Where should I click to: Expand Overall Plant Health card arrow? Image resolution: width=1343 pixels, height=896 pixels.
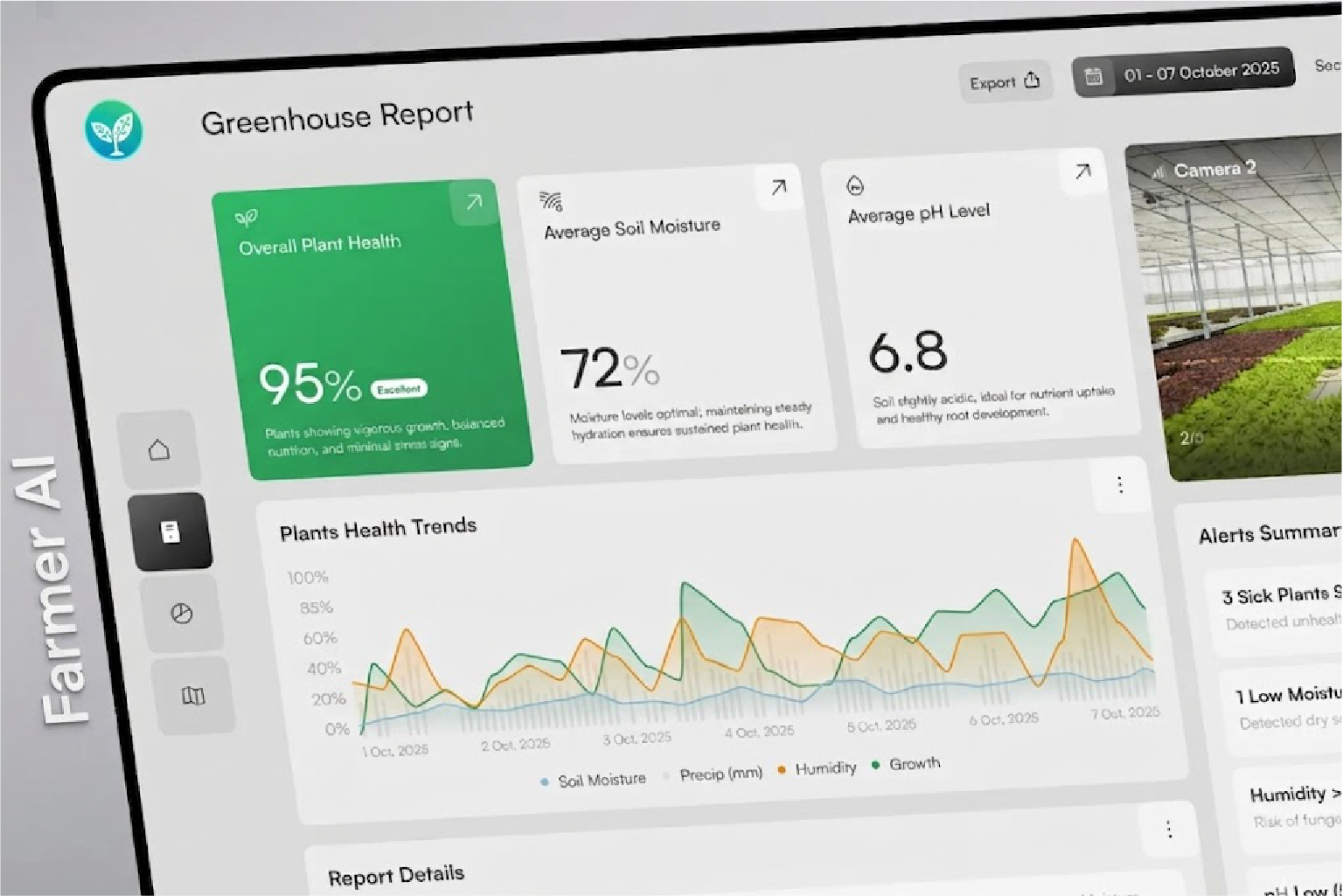click(x=474, y=203)
